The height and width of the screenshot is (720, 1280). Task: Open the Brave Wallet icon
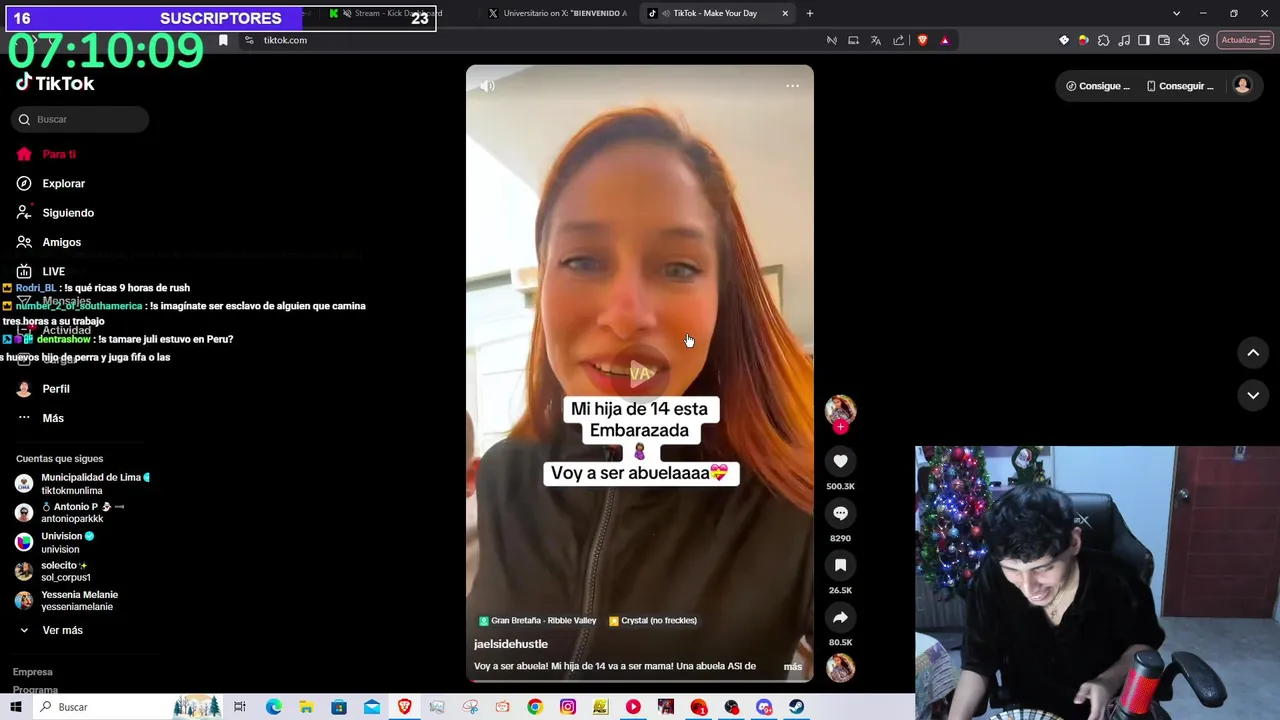(x=1164, y=40)
